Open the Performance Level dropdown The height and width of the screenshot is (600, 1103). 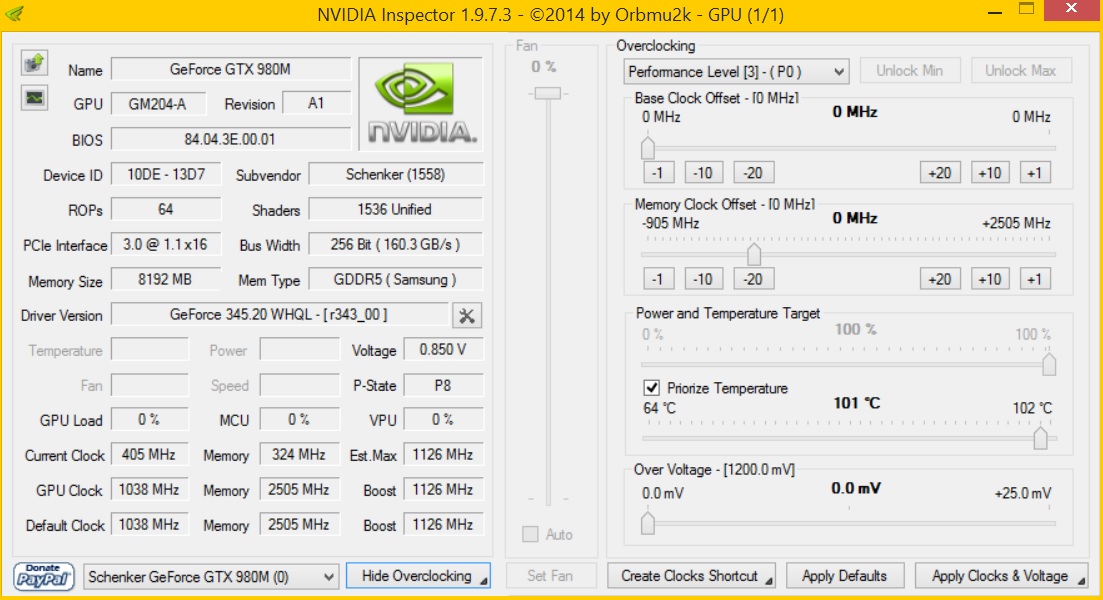pyautogui.click(x=736, y=72)
